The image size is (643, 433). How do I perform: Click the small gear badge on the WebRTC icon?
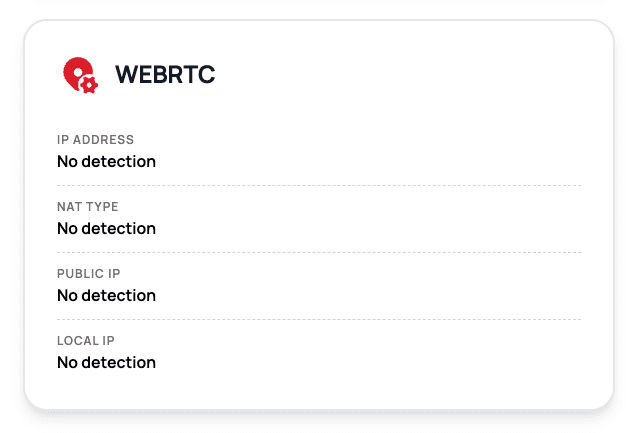click(90, 85)
